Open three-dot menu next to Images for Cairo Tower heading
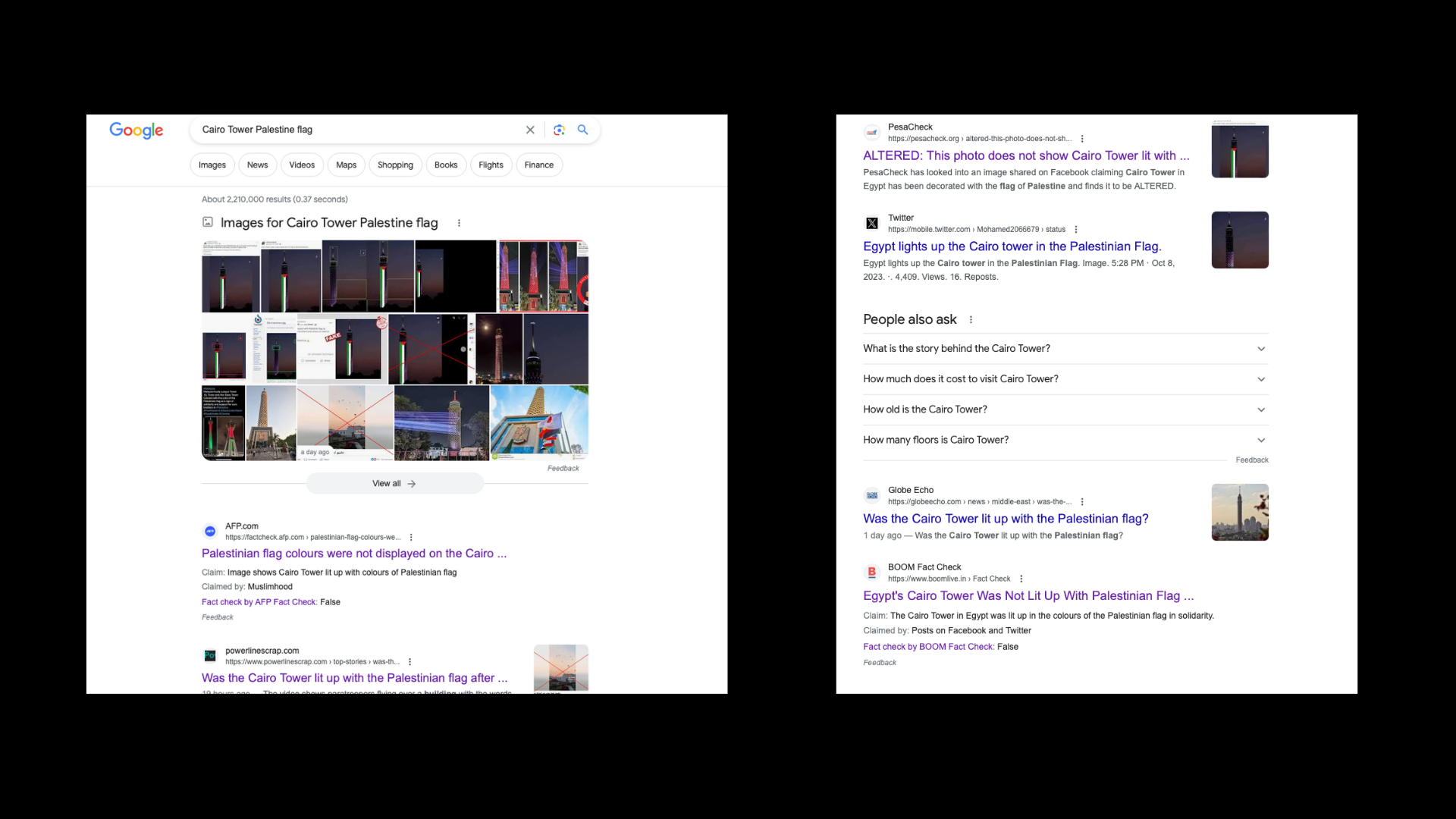 [459, 223]
